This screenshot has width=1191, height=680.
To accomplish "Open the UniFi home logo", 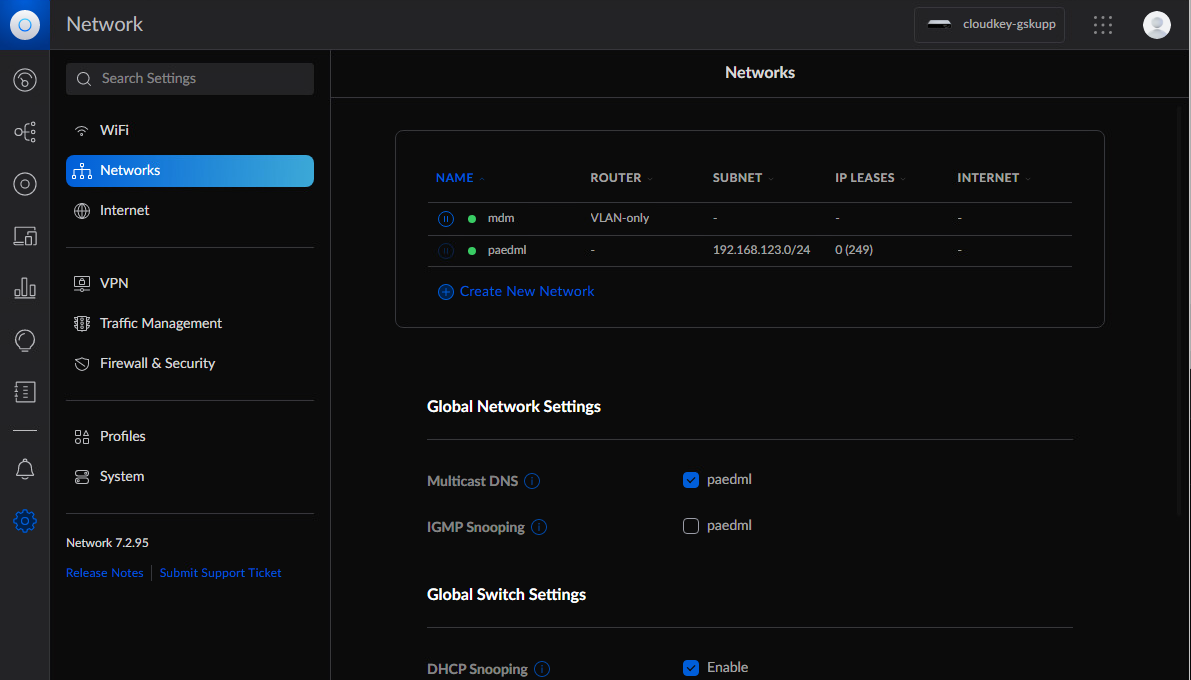I will click(x=24, y=24).
